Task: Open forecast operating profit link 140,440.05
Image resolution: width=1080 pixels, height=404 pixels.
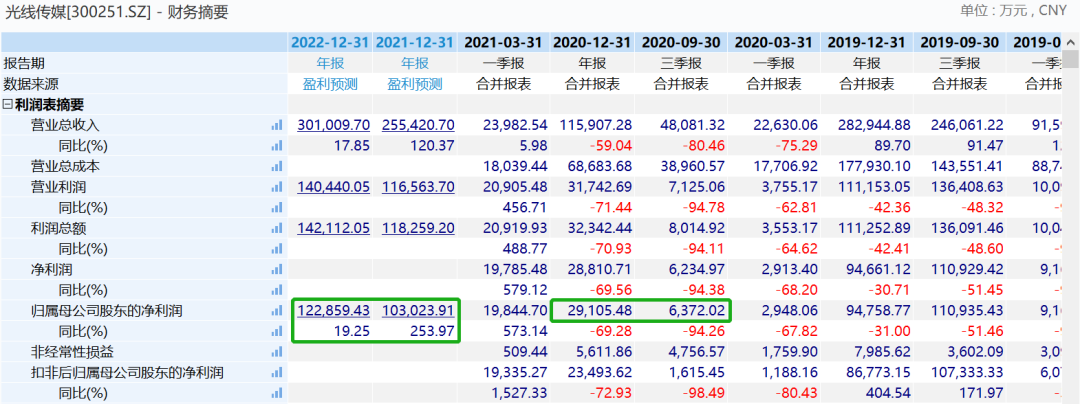Action: (x=334, y=187)
